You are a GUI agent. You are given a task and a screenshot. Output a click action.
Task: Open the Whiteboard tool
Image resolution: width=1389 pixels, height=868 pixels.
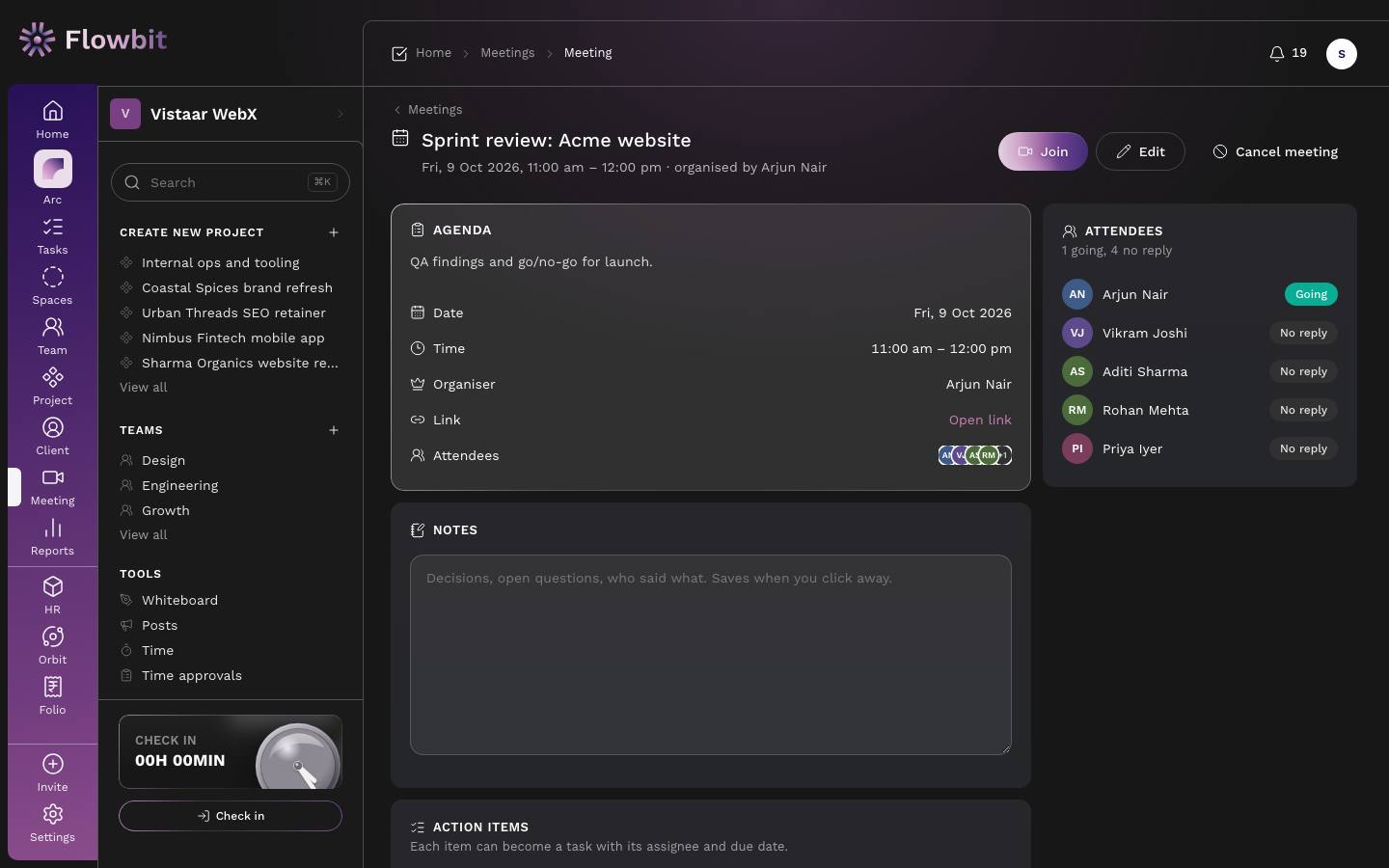pyautogui.click(x=180, y=600)
